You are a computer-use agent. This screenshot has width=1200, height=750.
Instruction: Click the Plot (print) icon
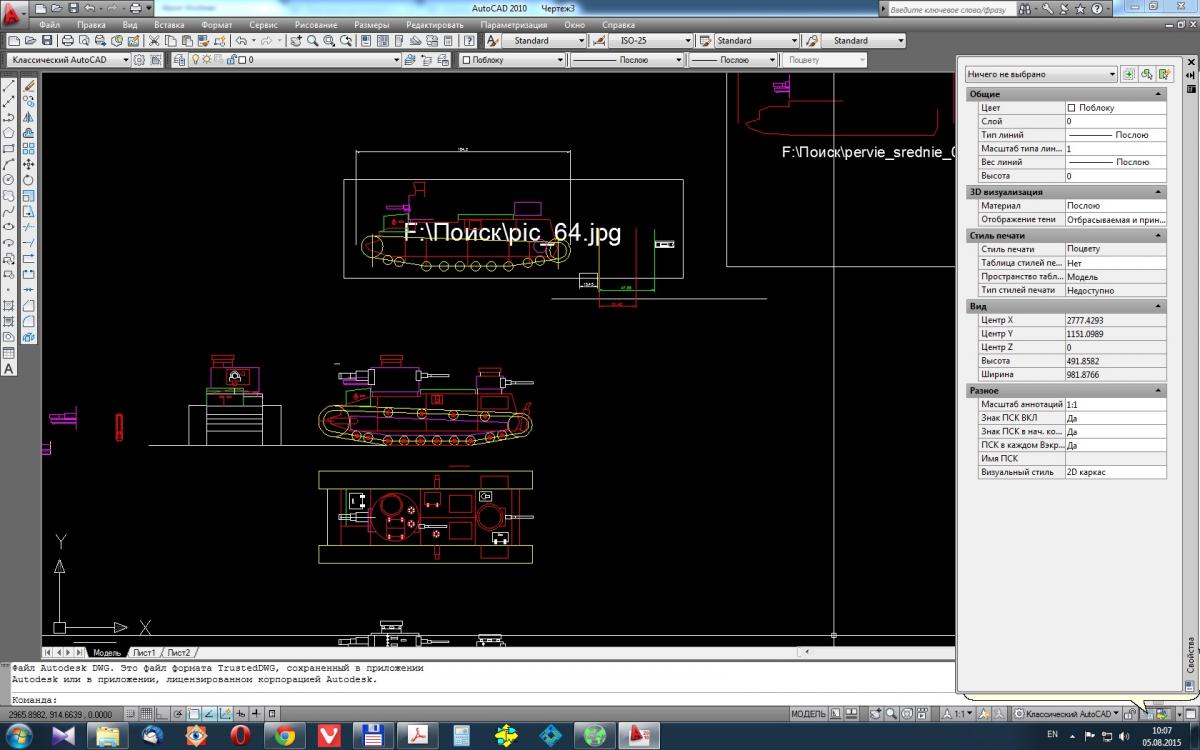pos(67,41)
